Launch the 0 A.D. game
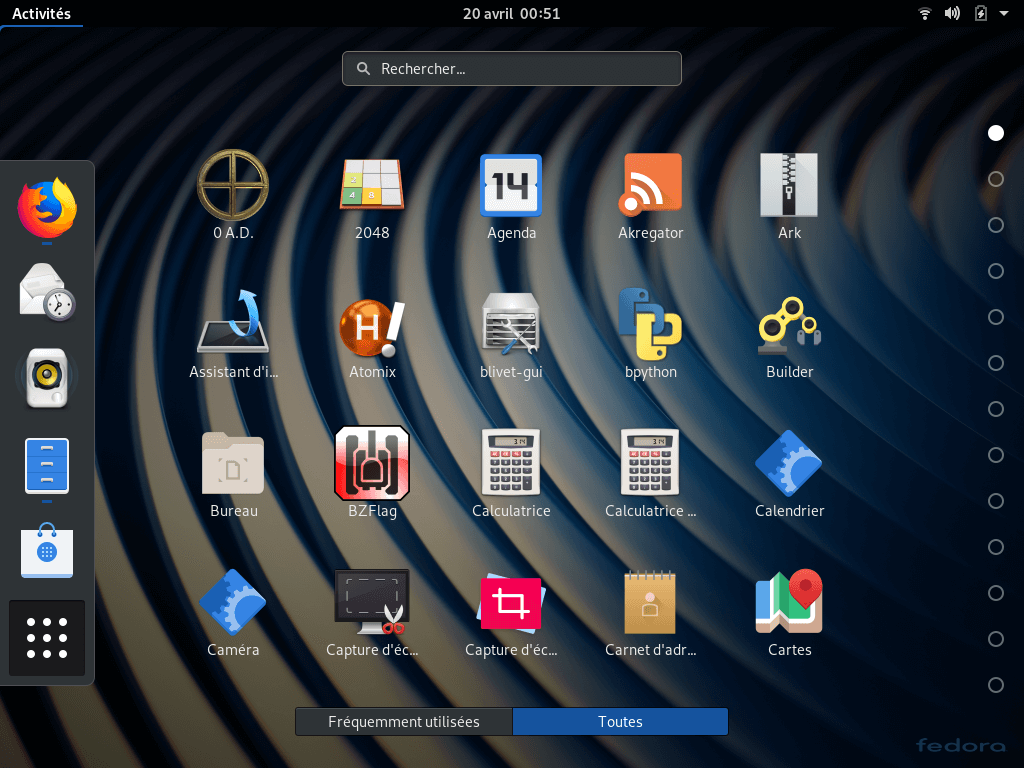 pyautogui.click(x=233, y=186)
